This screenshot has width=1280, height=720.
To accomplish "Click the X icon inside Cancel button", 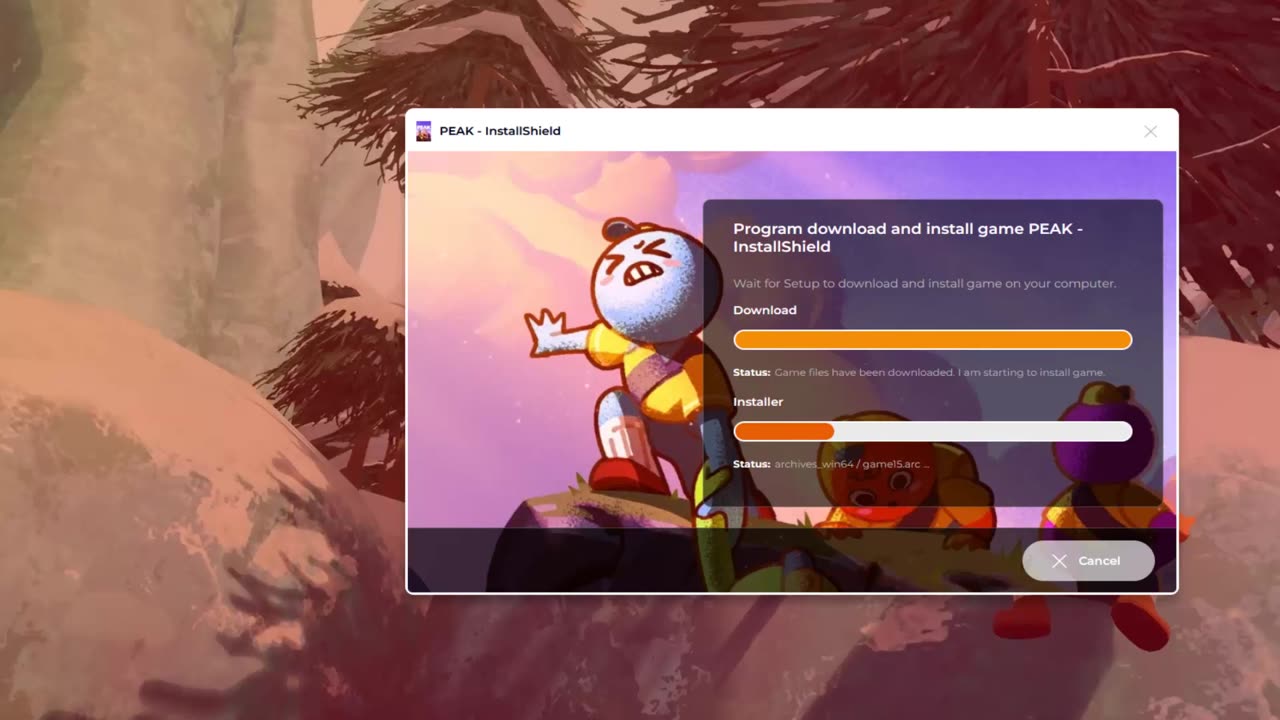I will click(1059, 561).
